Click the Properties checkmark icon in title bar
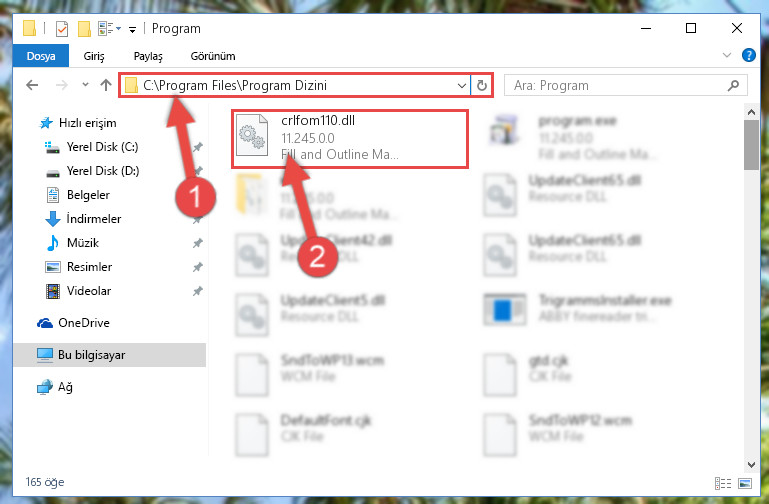Screen dimensions: 769x504 pos(62,29)
